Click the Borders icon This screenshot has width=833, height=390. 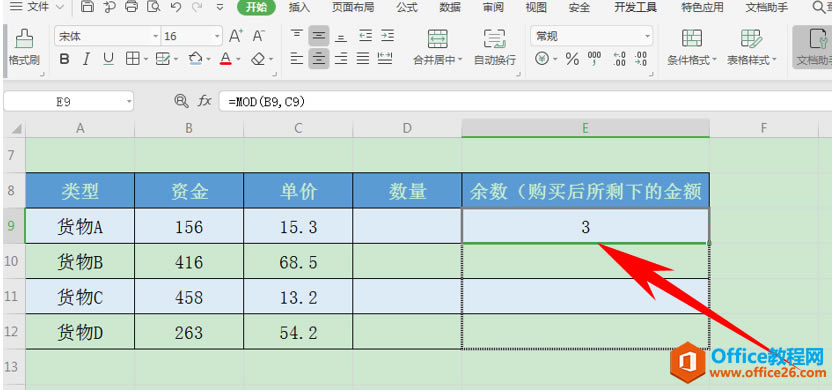(132, 58)
